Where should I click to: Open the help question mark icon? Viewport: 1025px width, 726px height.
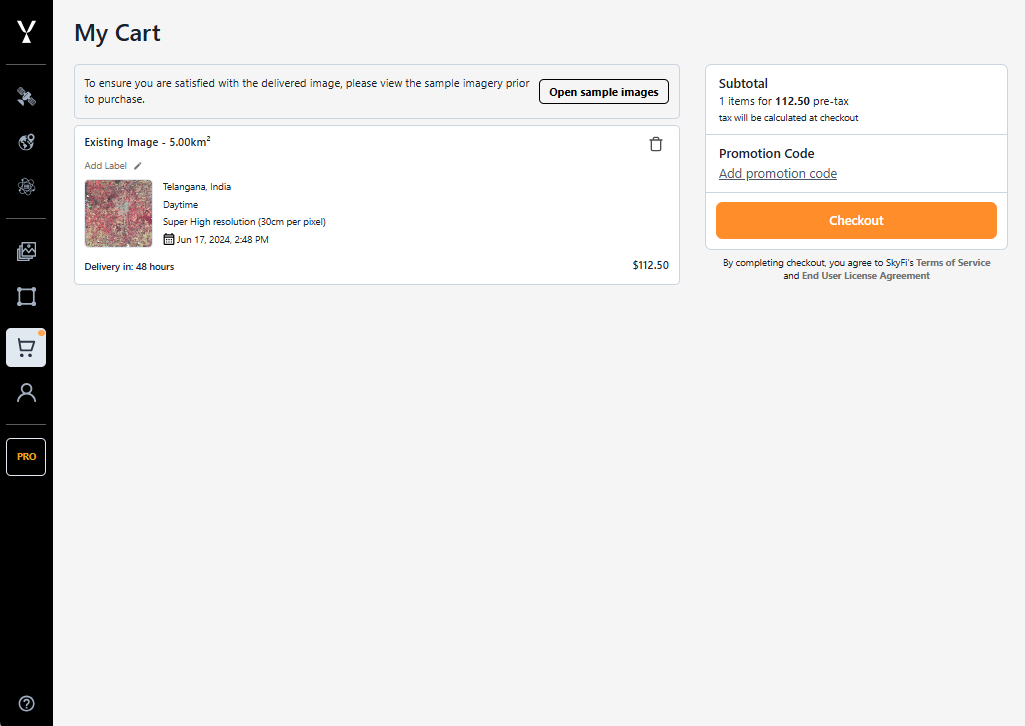click(26, 703)
